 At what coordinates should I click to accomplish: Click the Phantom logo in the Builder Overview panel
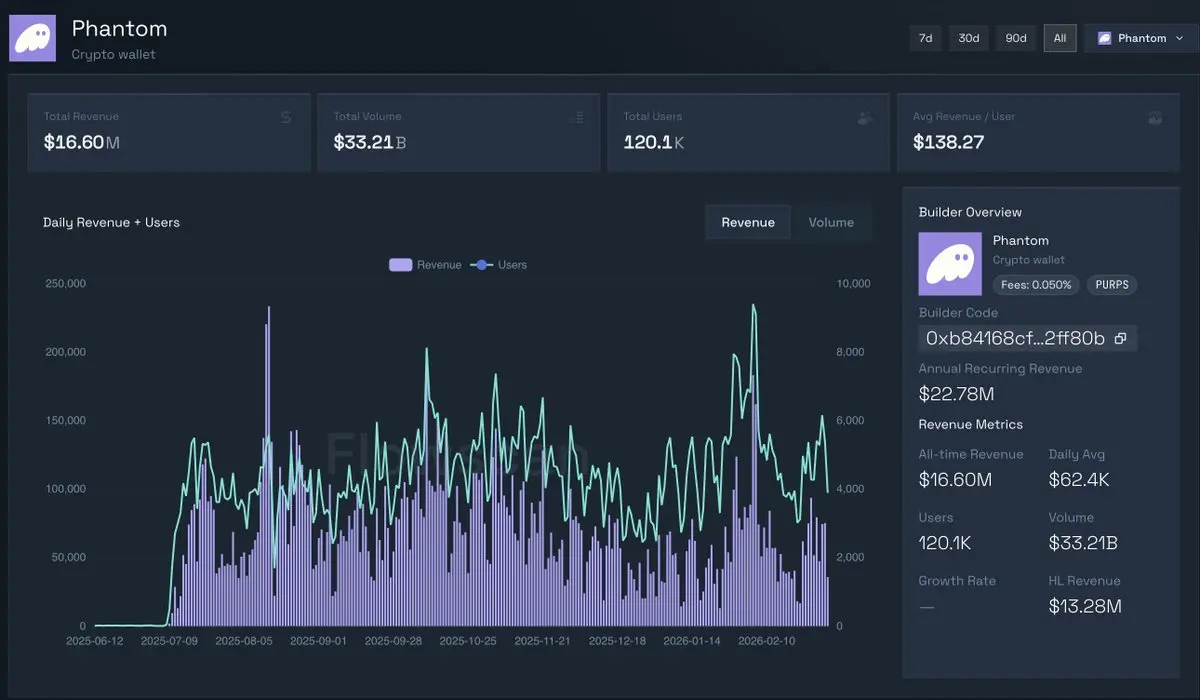click(x=950, y=264)
